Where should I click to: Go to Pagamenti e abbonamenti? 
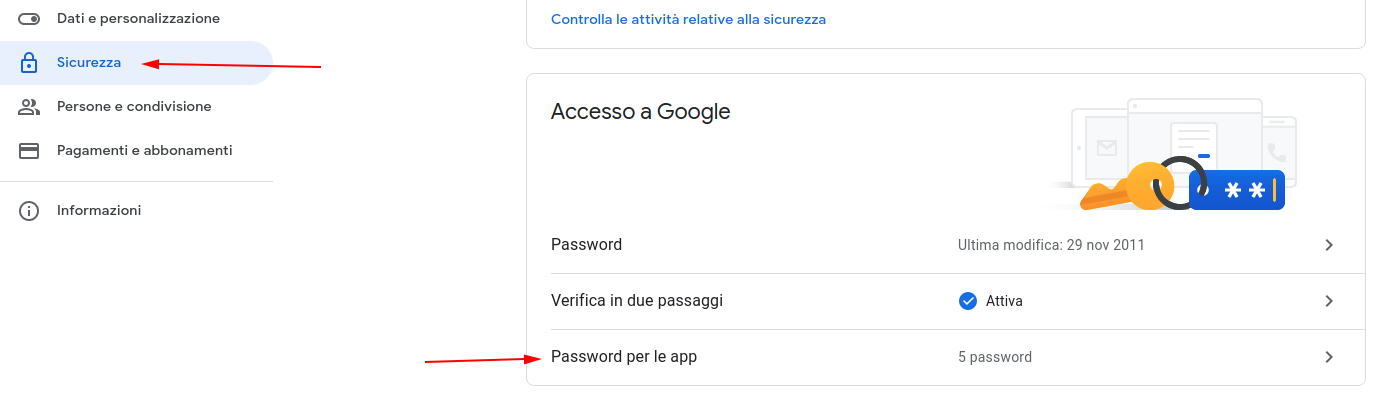[144, 151]
